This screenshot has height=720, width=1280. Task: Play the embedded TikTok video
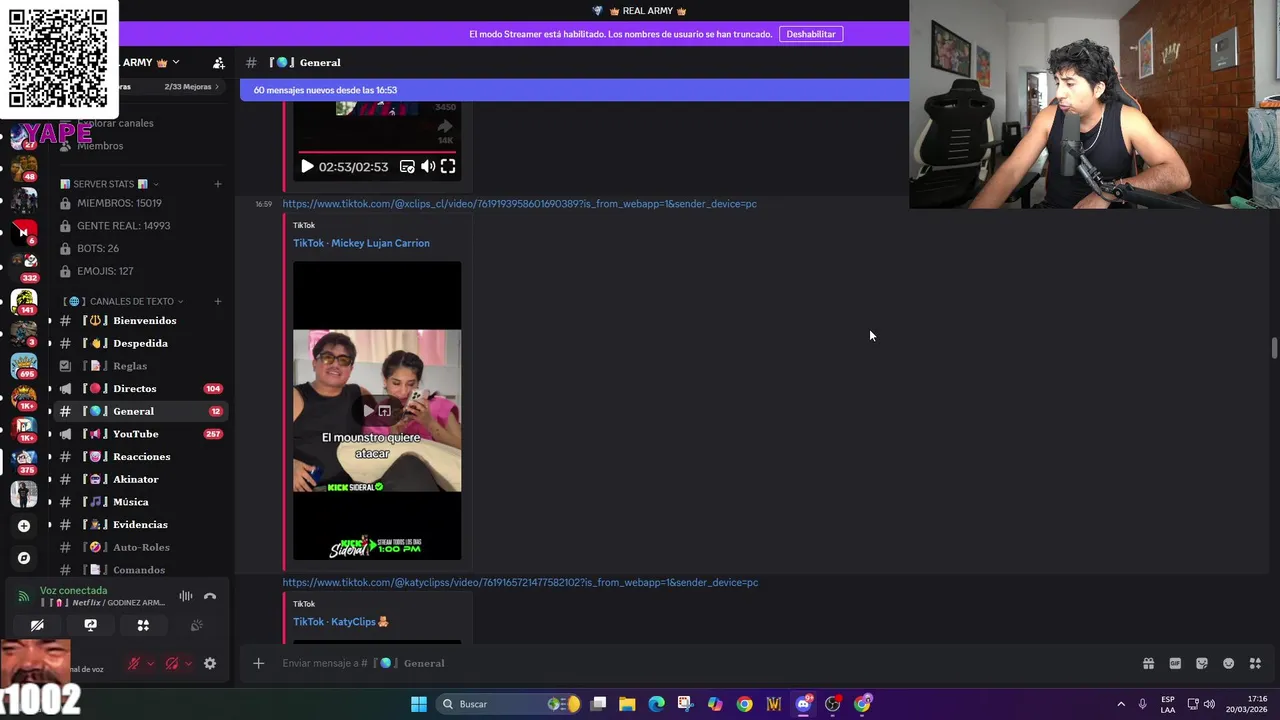pyautogui.click(x=307, y=167)
